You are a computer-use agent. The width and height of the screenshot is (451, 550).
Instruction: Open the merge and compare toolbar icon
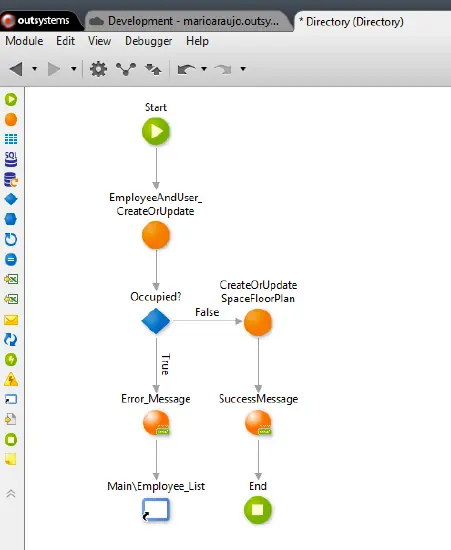pos(126,69)
